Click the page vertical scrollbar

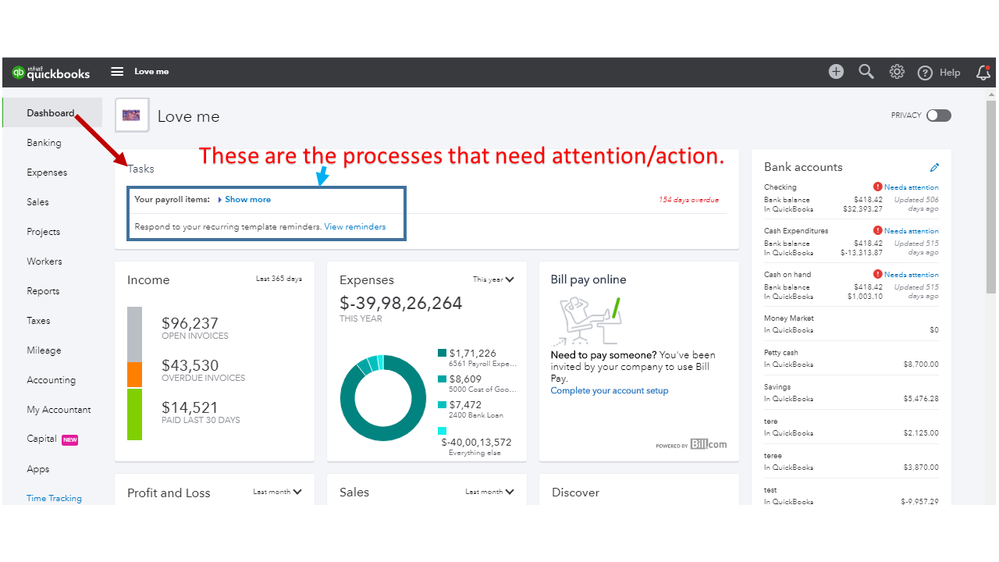(991, 198)
